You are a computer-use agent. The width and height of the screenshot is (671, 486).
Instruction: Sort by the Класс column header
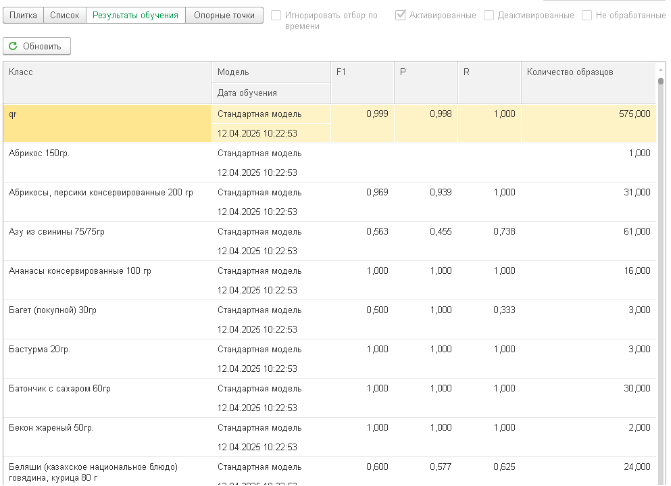tap(108, 73)
